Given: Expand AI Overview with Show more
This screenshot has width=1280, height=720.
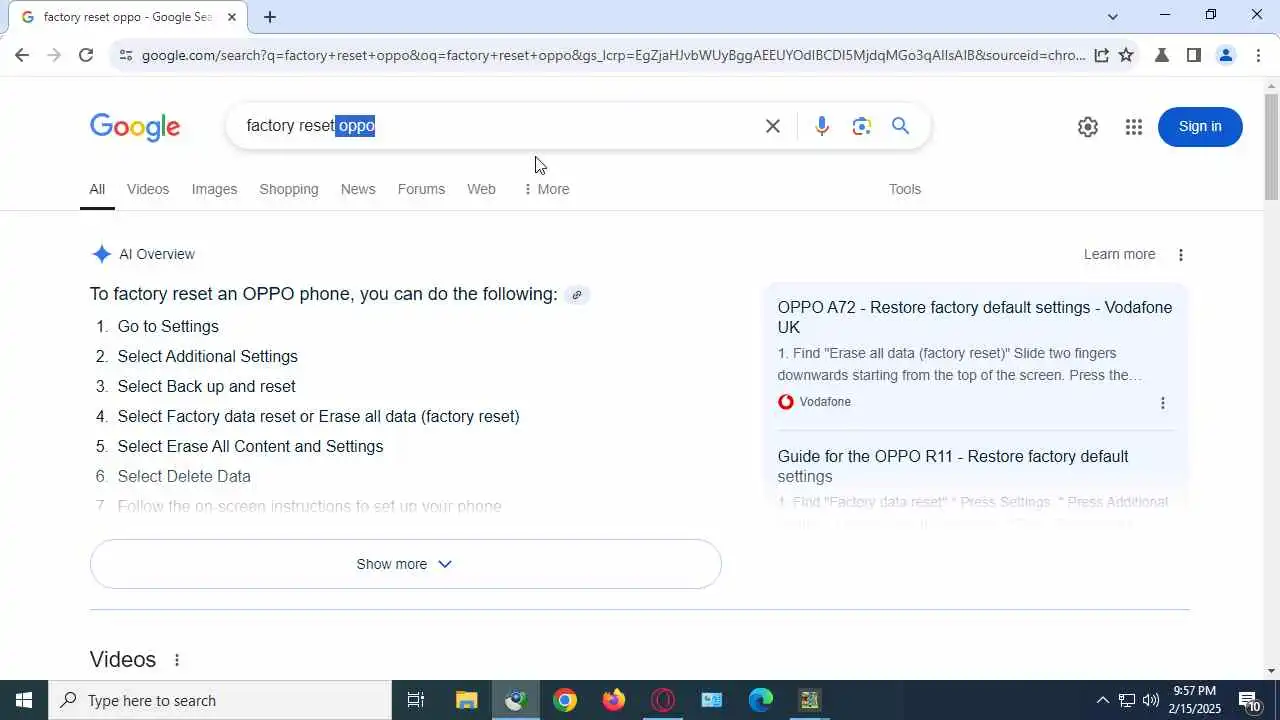Looking at the screenshot, I should (405, 564).
